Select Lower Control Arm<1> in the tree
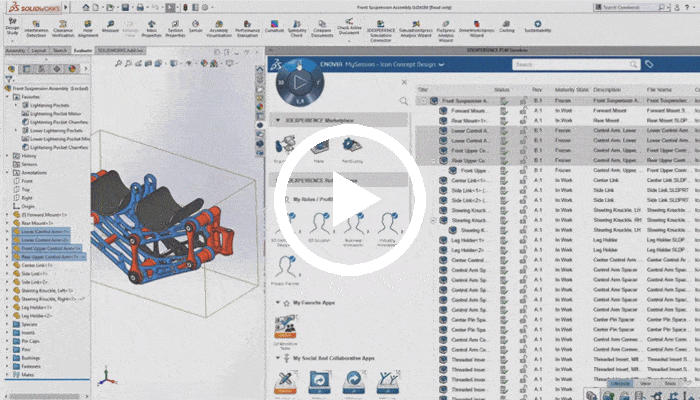The width and height of the screenshot is (700, 400). tap(41, 231)
